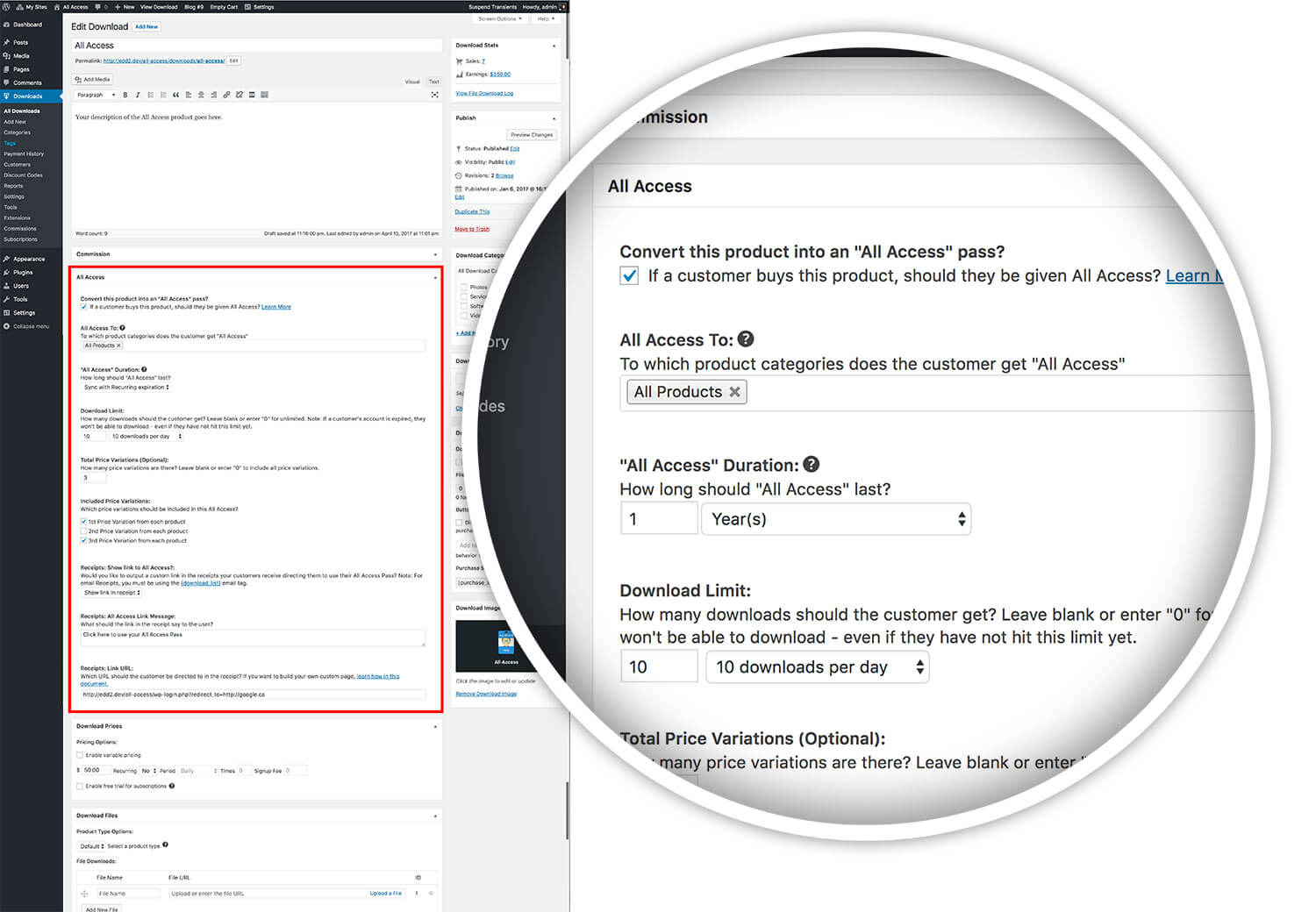Screen dimensions: 1316x912
Task: Click the help icon next to Select a product type
Action: coord(165,845)
